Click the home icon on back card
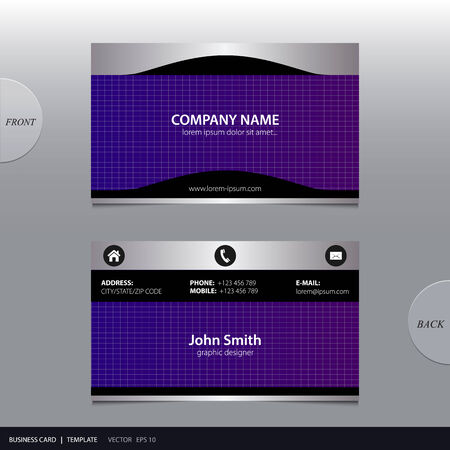The image size is (450, 450). [x=114, y=256]
